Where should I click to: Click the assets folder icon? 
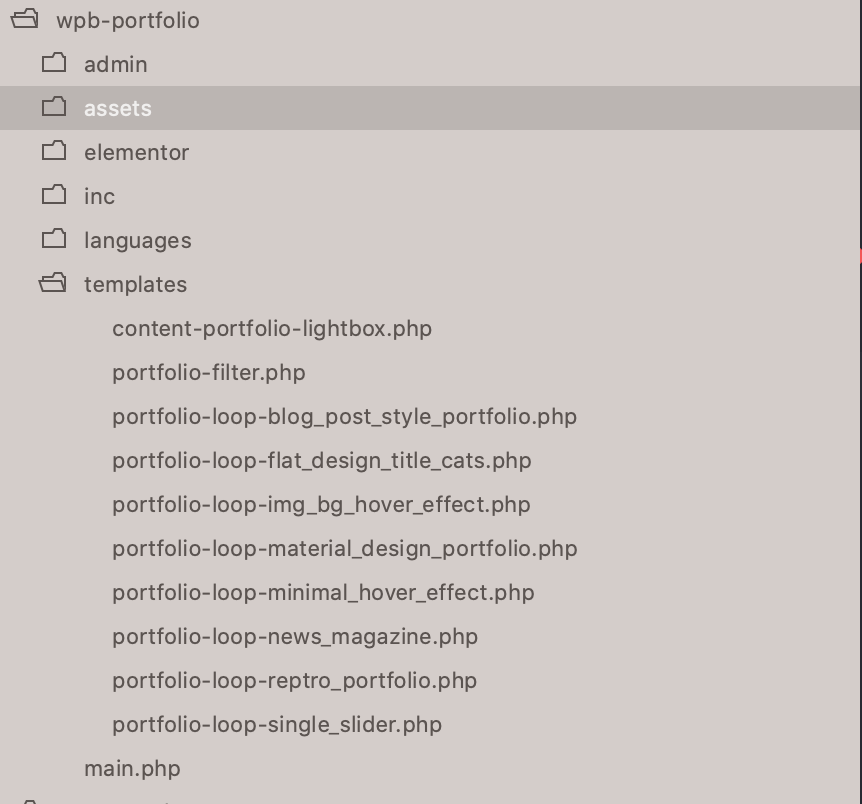54,107
